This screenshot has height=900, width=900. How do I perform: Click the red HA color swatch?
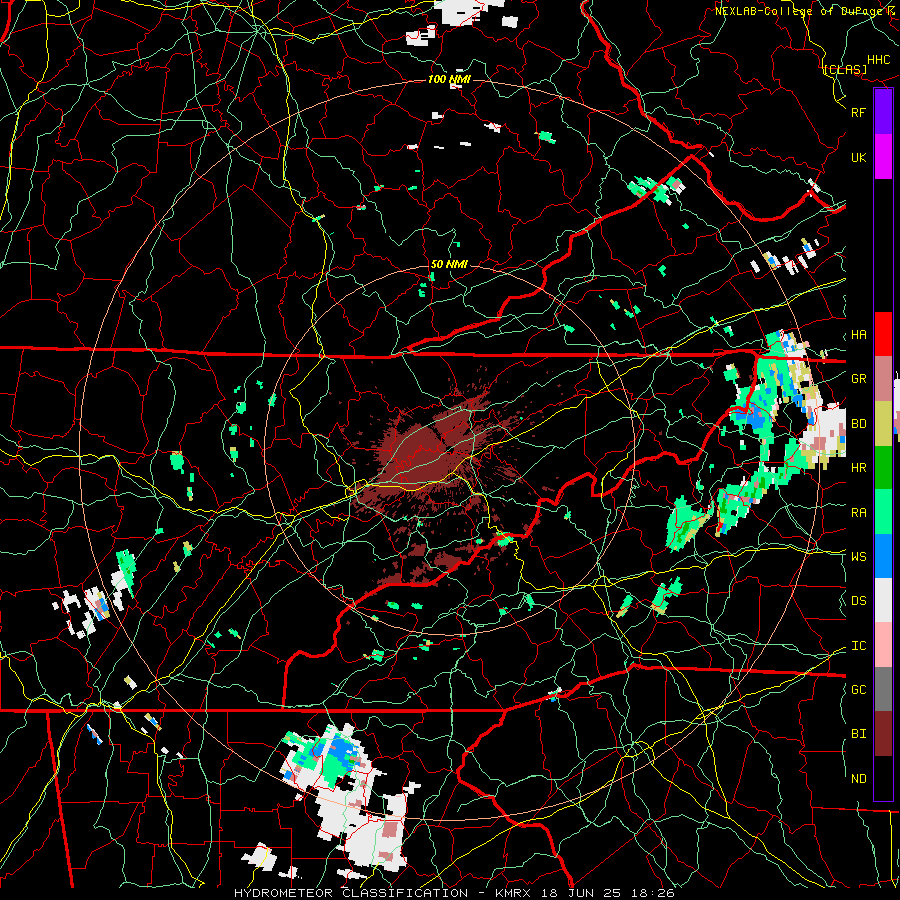(883, 334)
